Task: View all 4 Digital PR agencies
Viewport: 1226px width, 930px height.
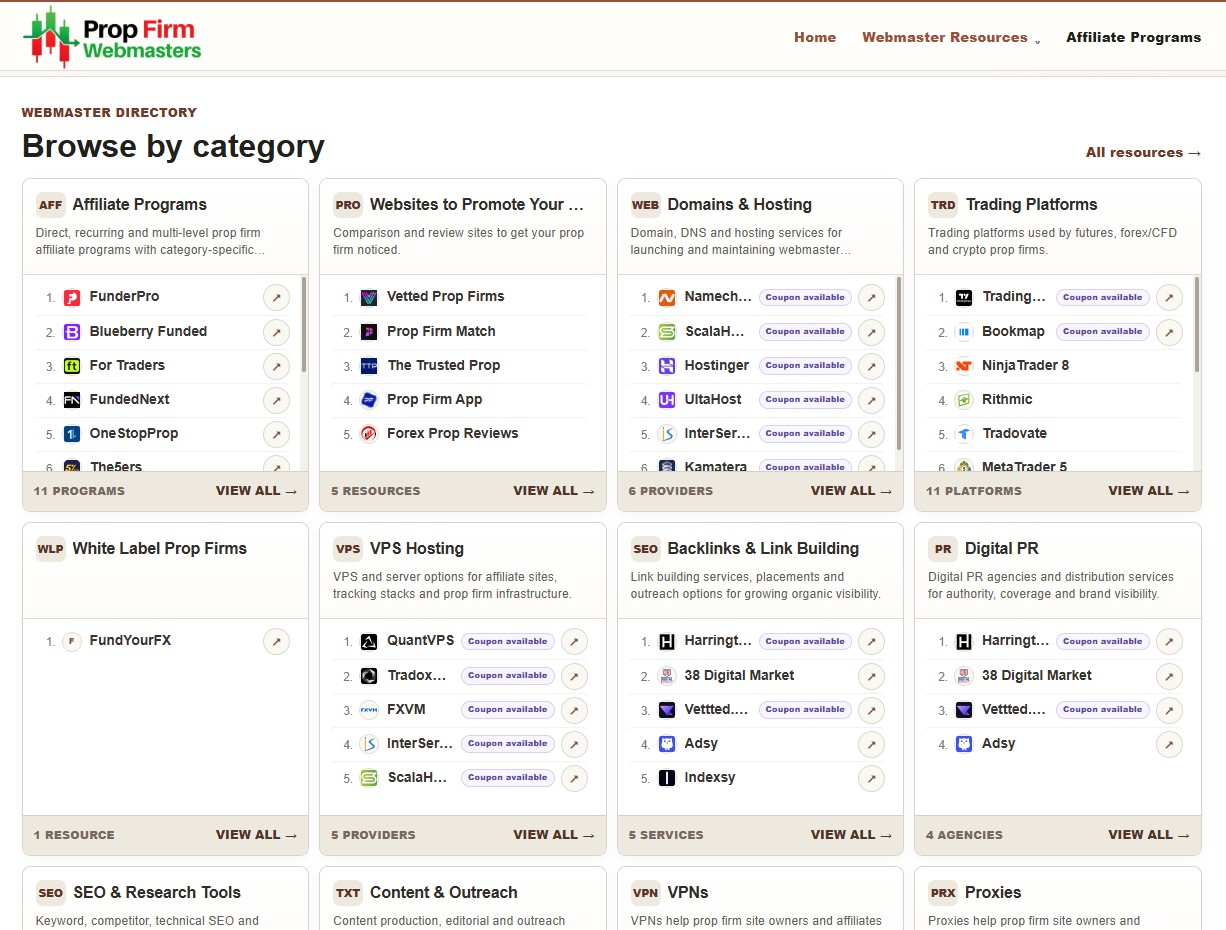Action: point(1149,835)
